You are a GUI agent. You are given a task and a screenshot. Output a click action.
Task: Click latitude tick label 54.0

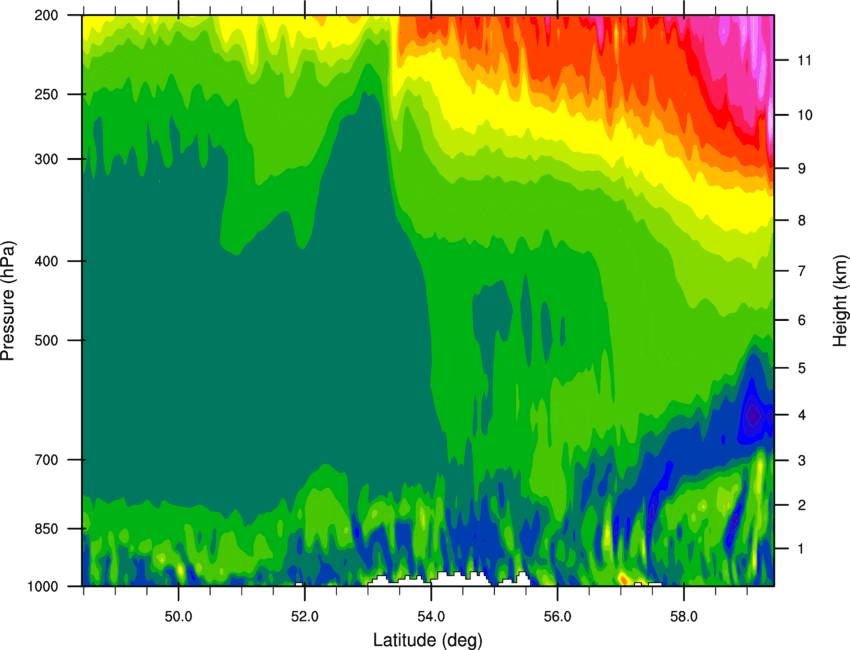tap(431, 617)
